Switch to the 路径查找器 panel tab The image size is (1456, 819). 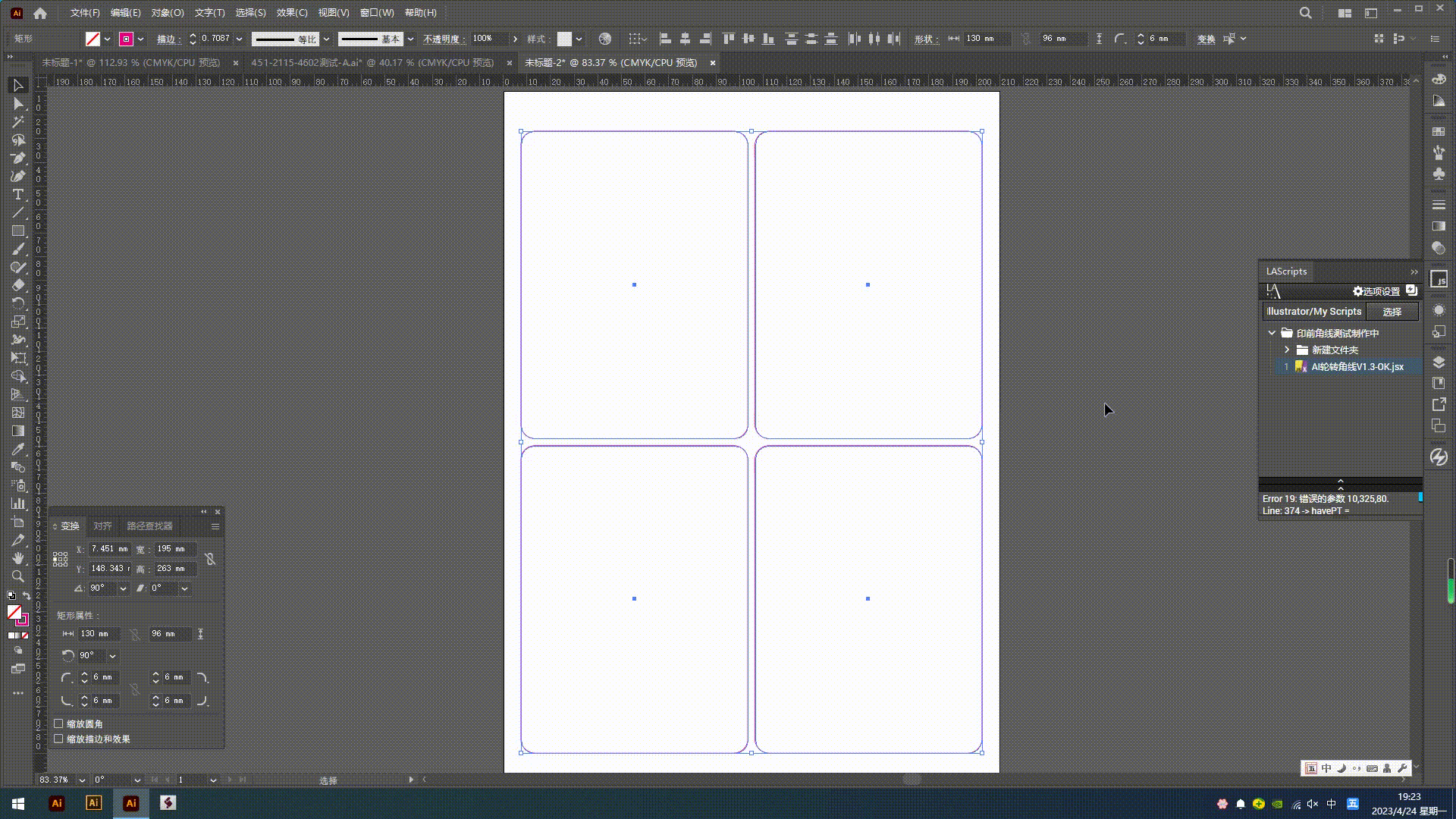(x=149, y=526)
